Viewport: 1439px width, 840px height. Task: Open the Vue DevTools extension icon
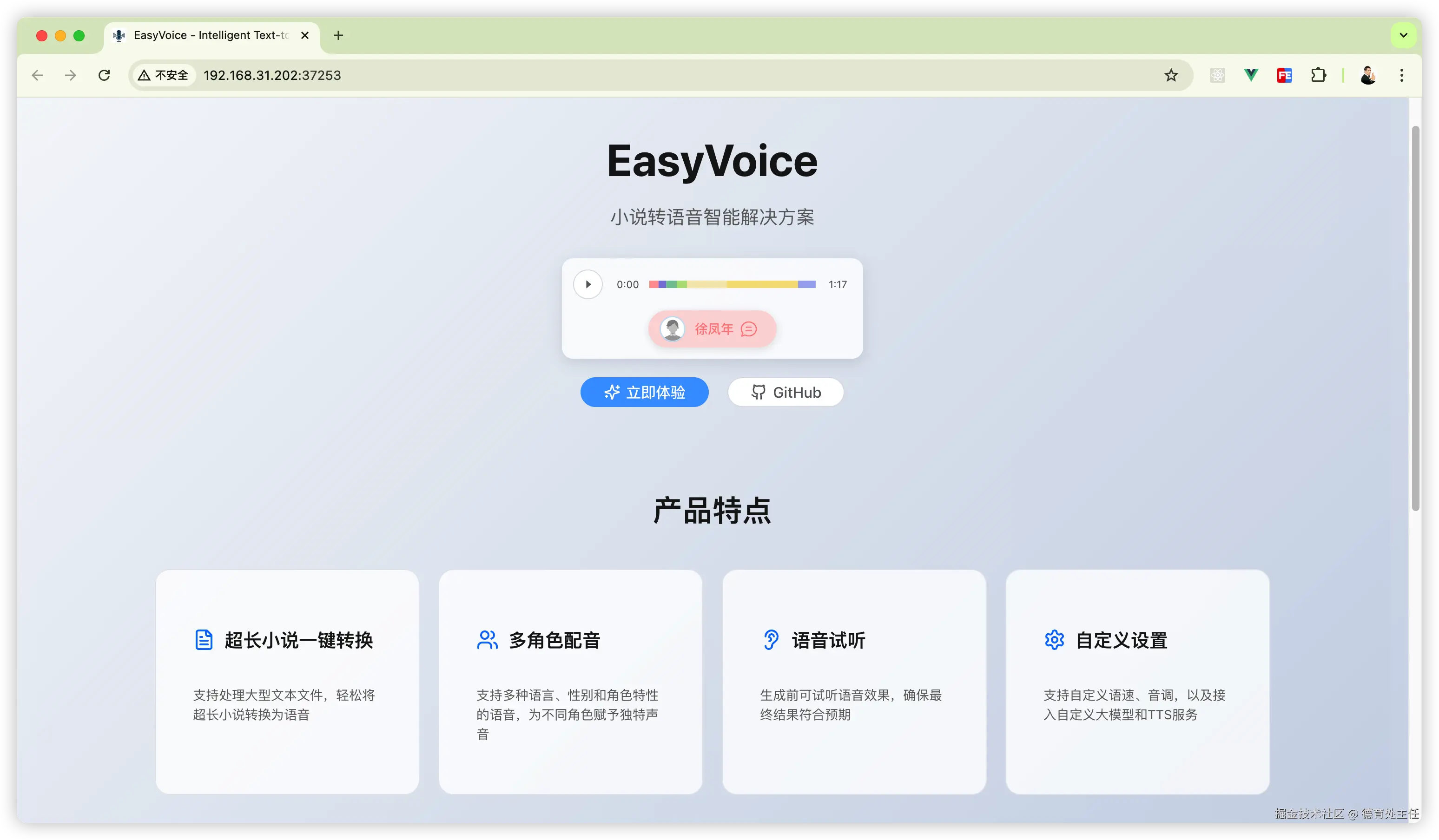click(x=1251, y=75)
